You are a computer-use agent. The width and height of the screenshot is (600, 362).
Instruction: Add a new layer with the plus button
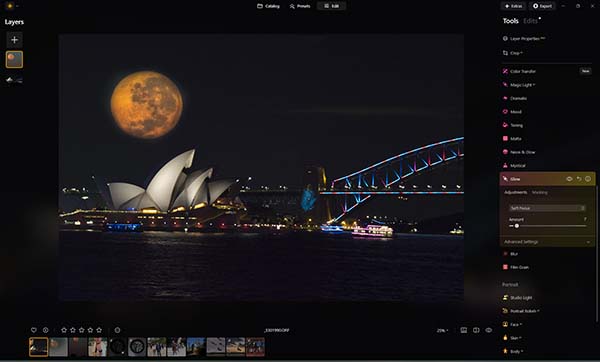click(x=15, y=40)
